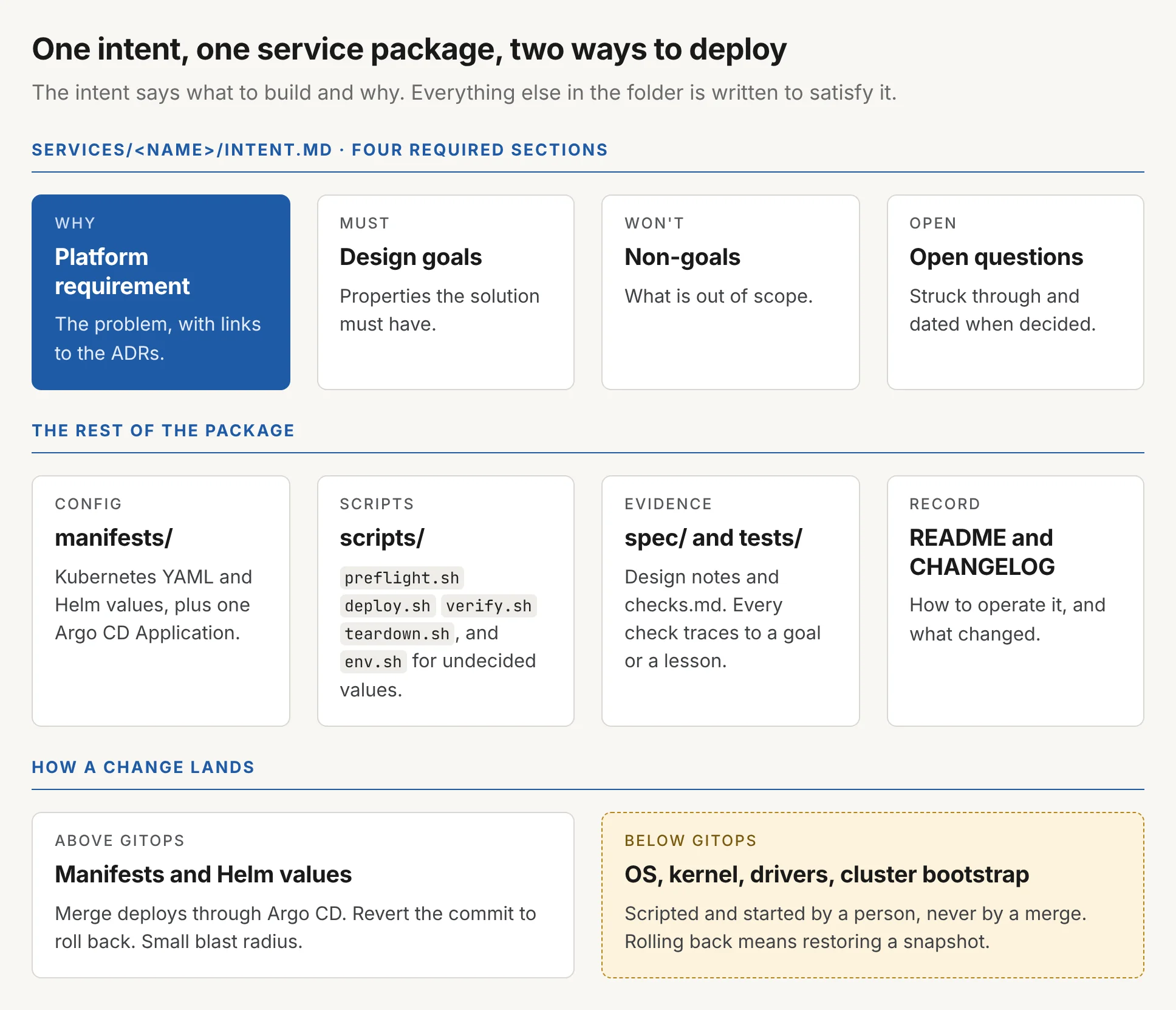Select the 'manifests/' card title

coord(114,538)
